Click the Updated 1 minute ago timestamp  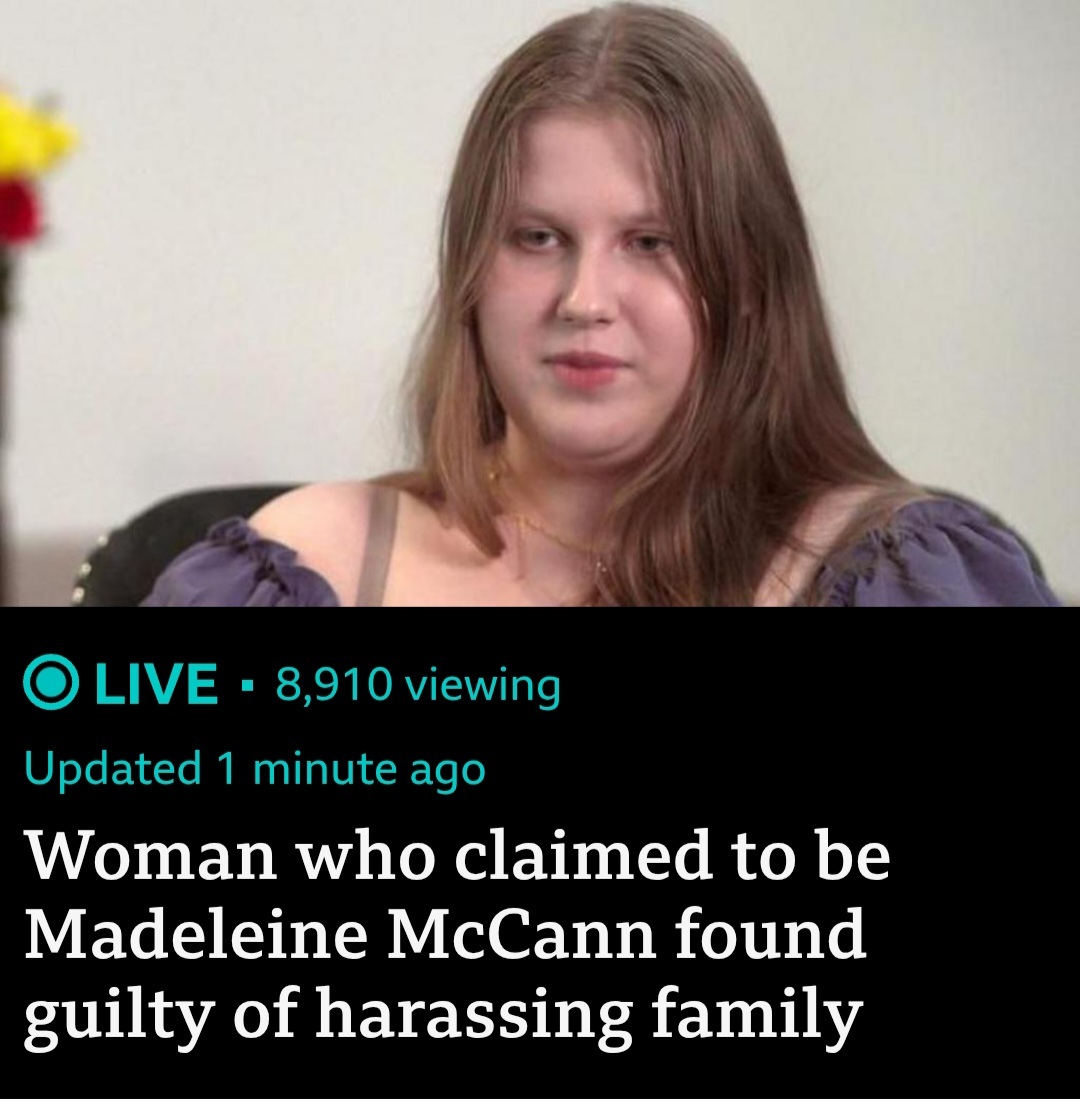click(x=255, y=768)
